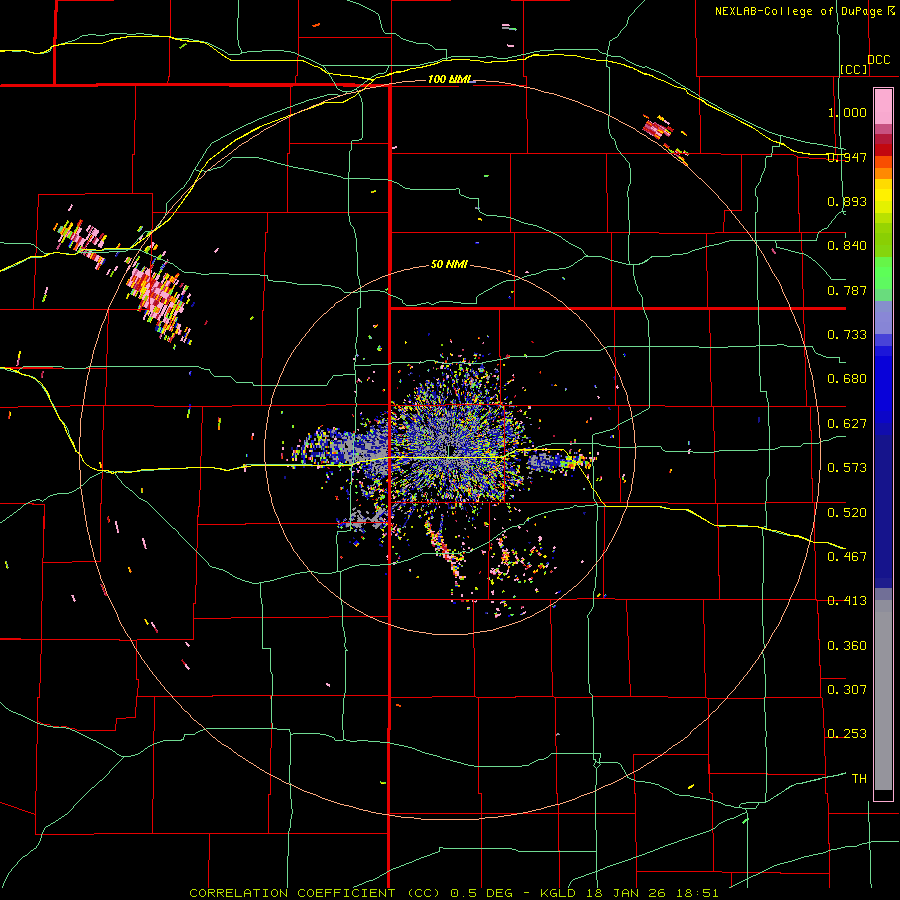The height and width of the screenshot is (900, 900).
Task: Click the 0.520 legend label
Action: [847, 512]
